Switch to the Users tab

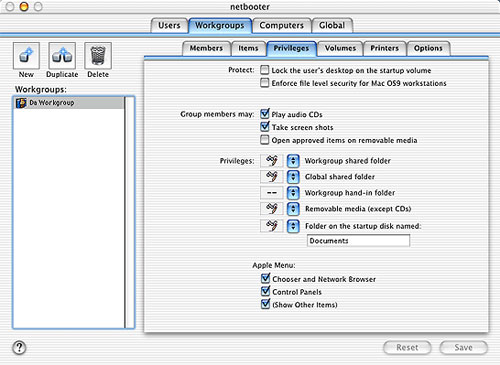click(169, 25)
